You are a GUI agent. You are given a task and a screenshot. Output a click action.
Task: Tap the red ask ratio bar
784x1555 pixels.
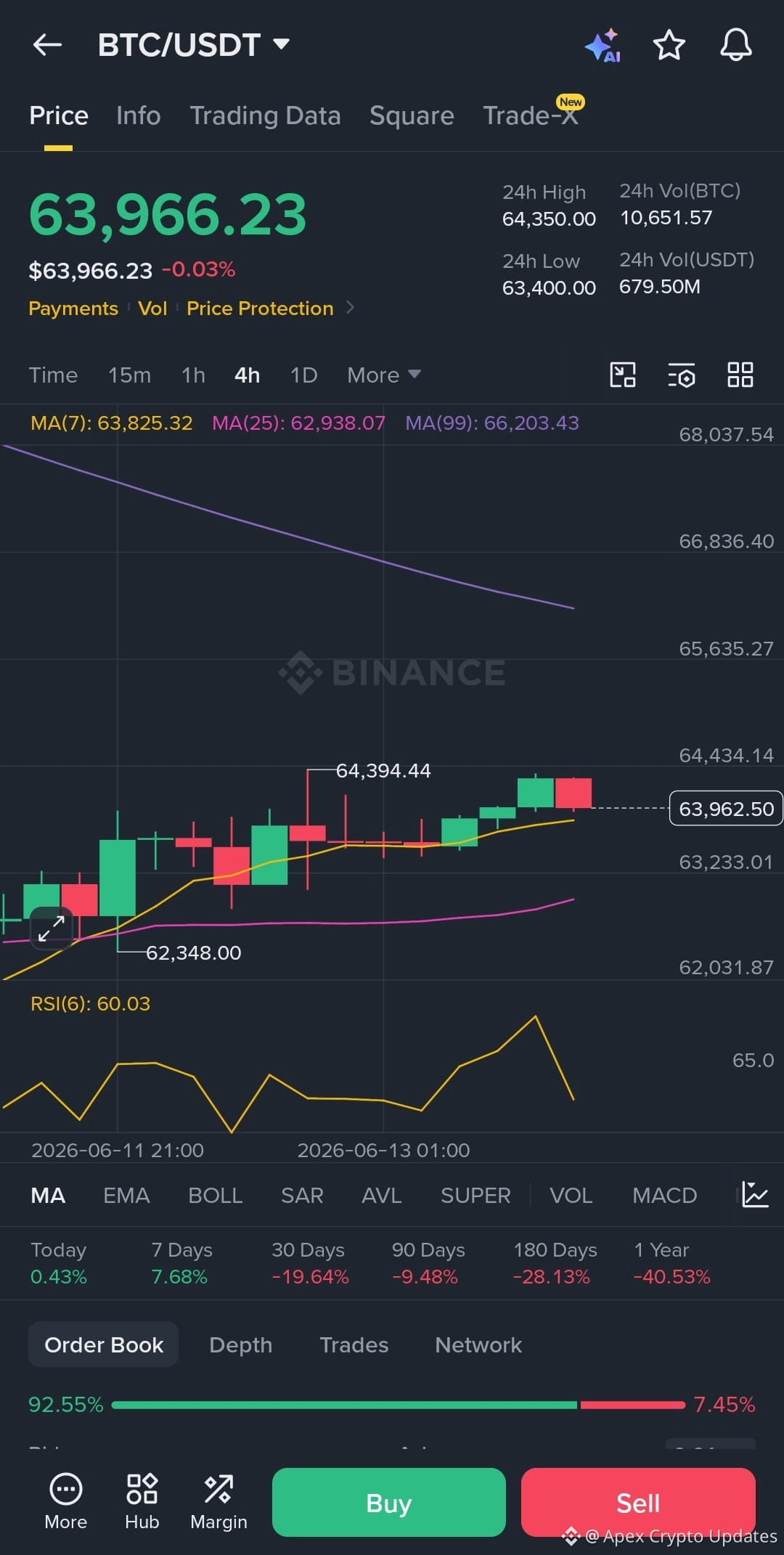click(x=632, y=1405)
